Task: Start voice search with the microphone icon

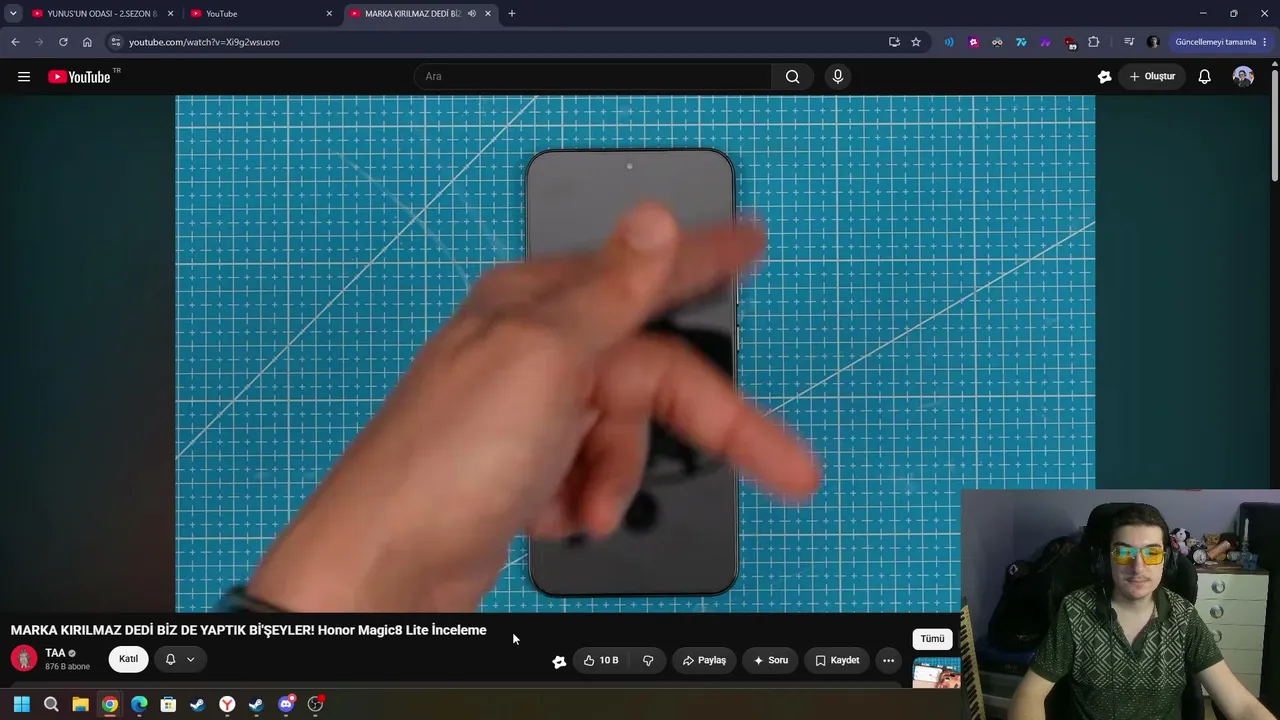Action: (x=838, y=77)
